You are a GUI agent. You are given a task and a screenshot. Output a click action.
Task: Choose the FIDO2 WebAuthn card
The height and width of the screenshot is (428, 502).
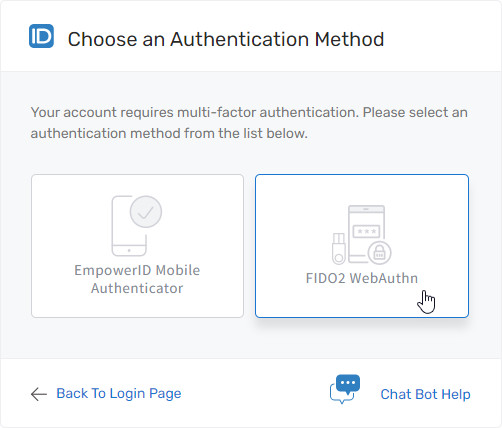click(362, 246)
